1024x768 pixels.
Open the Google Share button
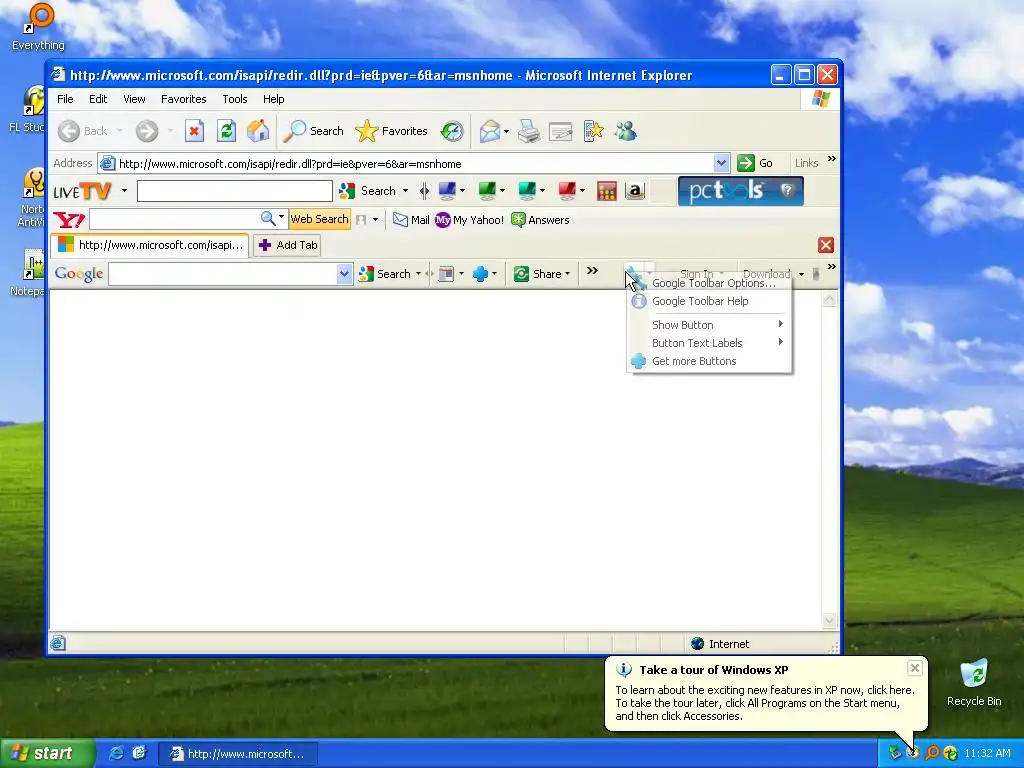(x=542, y=274)
